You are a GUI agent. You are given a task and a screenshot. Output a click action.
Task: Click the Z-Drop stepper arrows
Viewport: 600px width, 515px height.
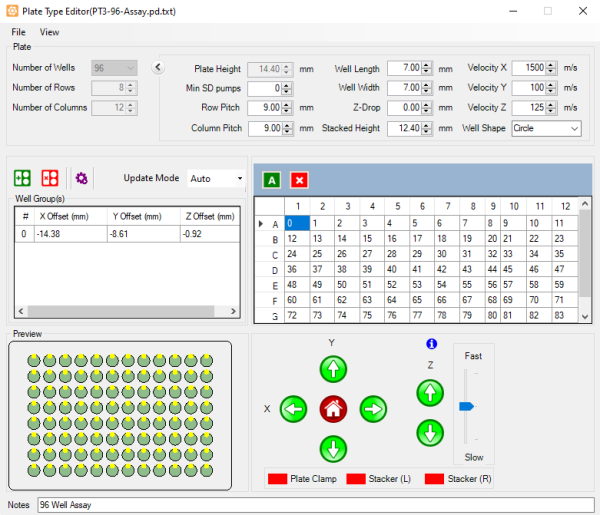tap(426, 108)
